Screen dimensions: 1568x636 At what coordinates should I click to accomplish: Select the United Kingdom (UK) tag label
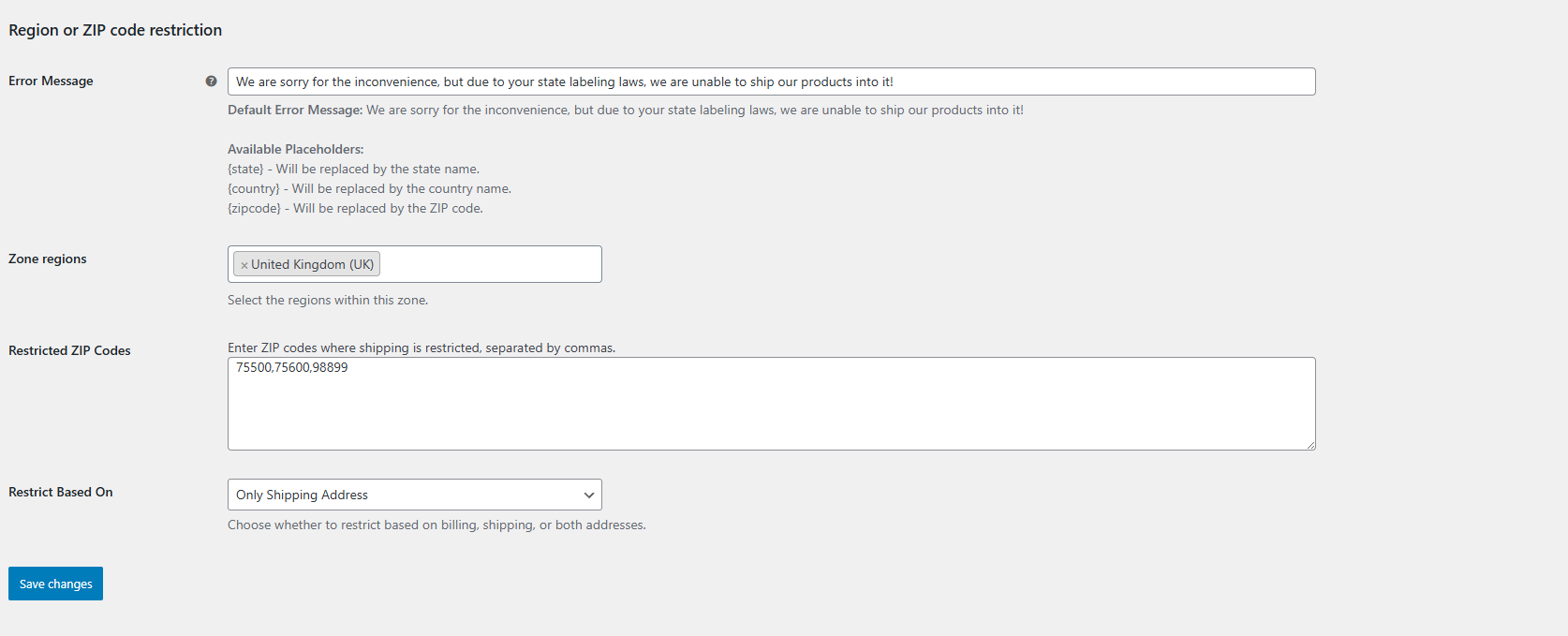[x=313, y=265]
